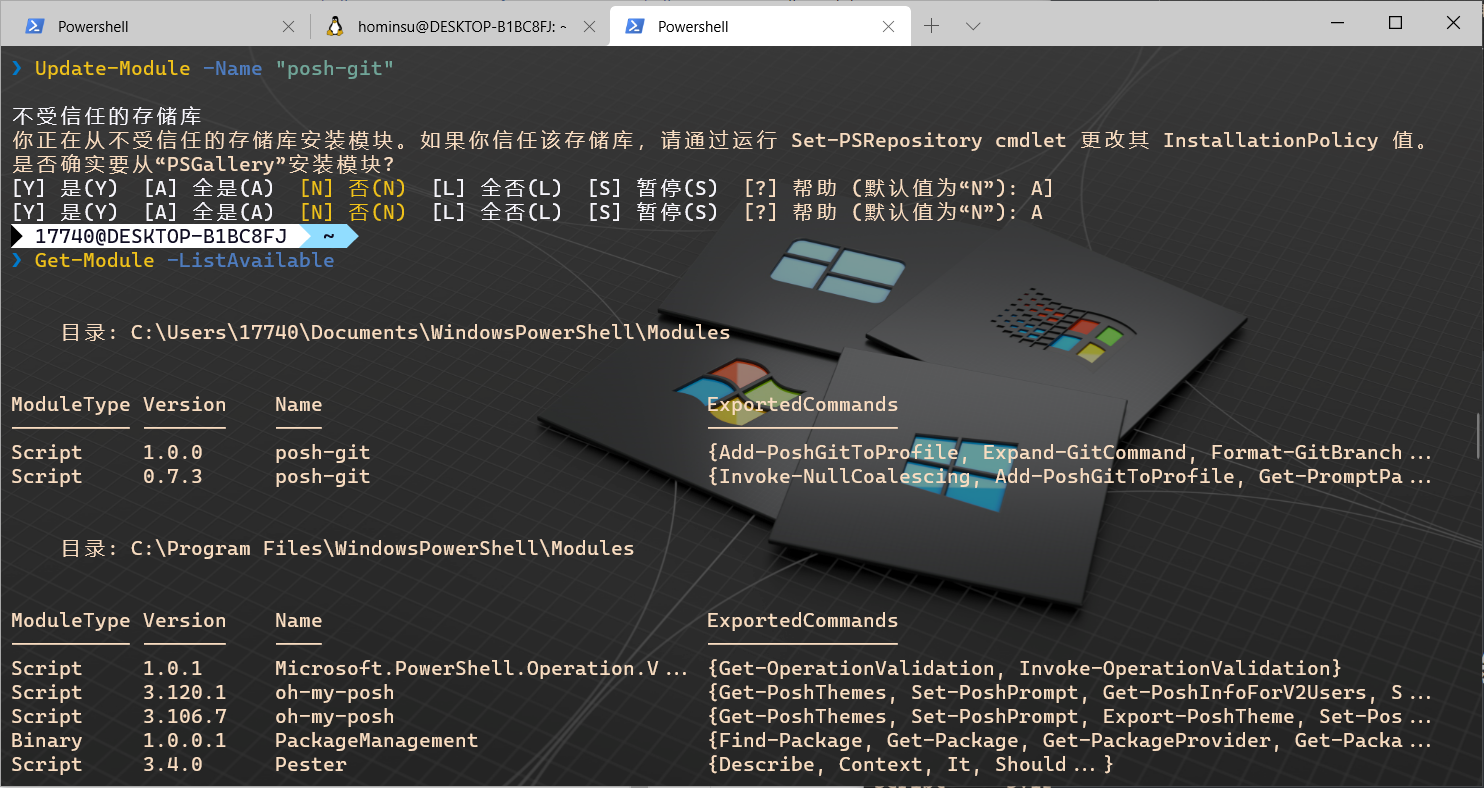Open a new terminal tab with the plus icon
Image resolution: width=1484 pixels, height=788 pixels.
pos(933,25)
